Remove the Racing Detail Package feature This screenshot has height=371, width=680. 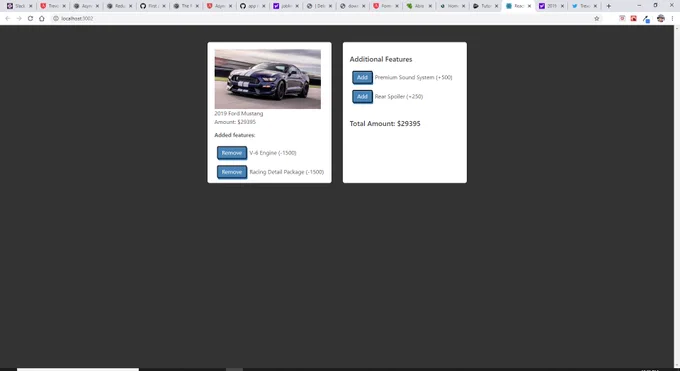pos(232,172)
